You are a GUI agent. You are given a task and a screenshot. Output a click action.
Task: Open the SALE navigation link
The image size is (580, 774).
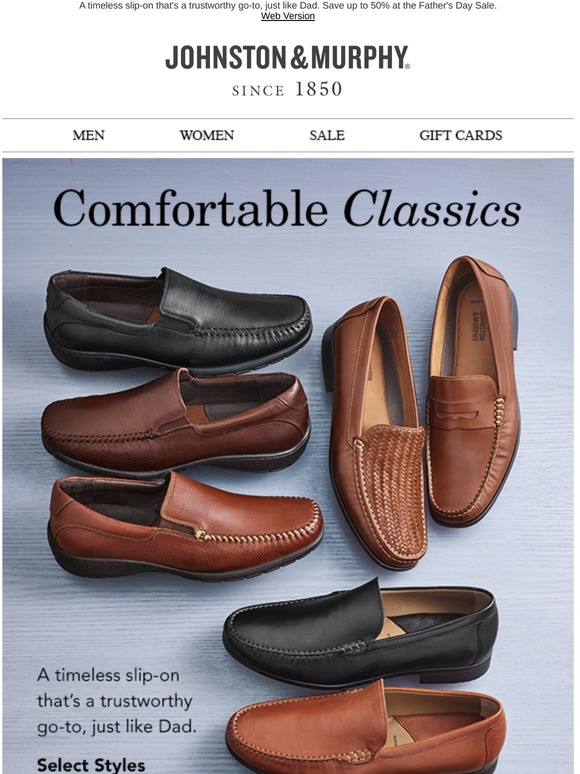(x=327, y=135)
